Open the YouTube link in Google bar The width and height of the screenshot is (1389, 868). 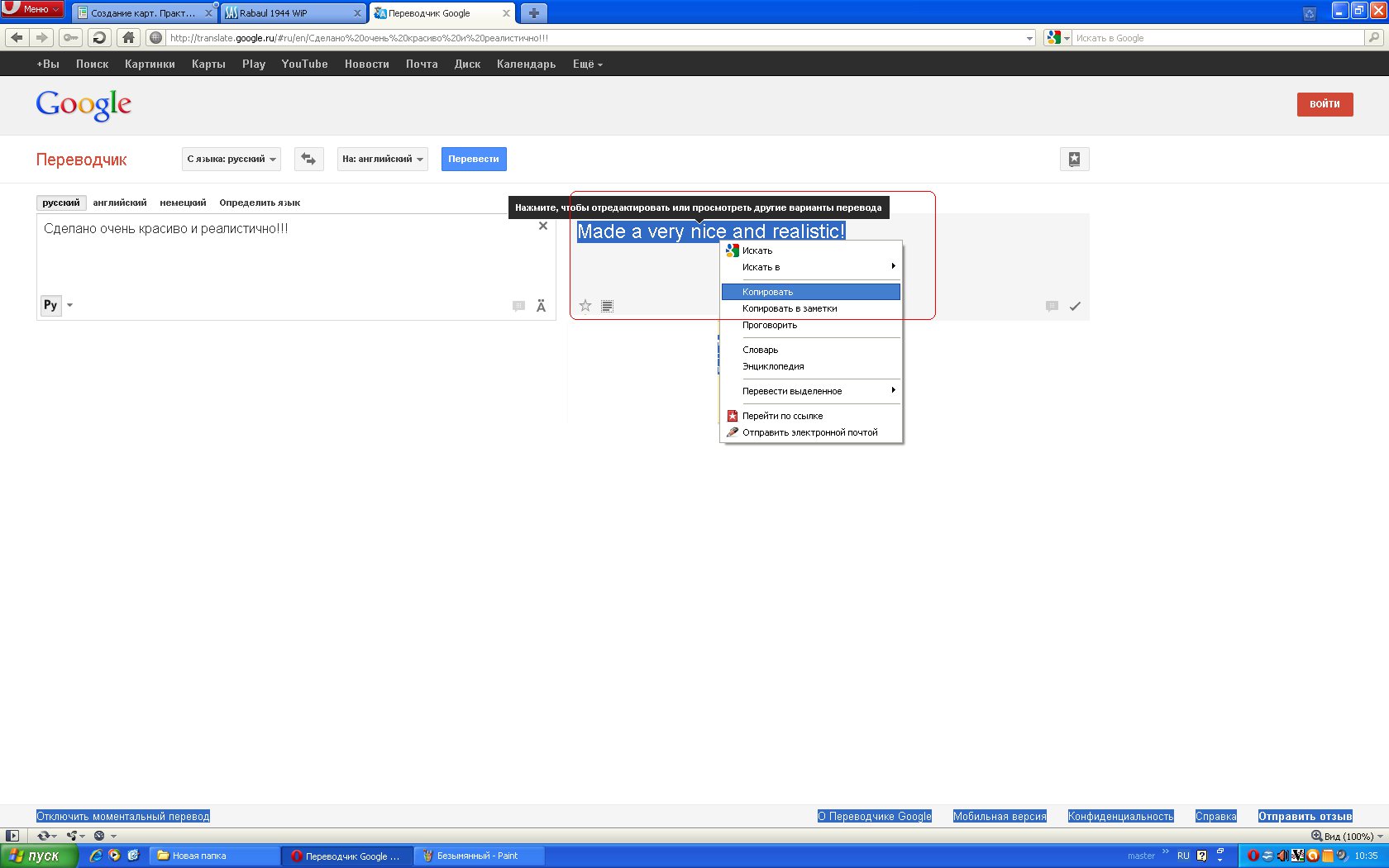[304, 64]
